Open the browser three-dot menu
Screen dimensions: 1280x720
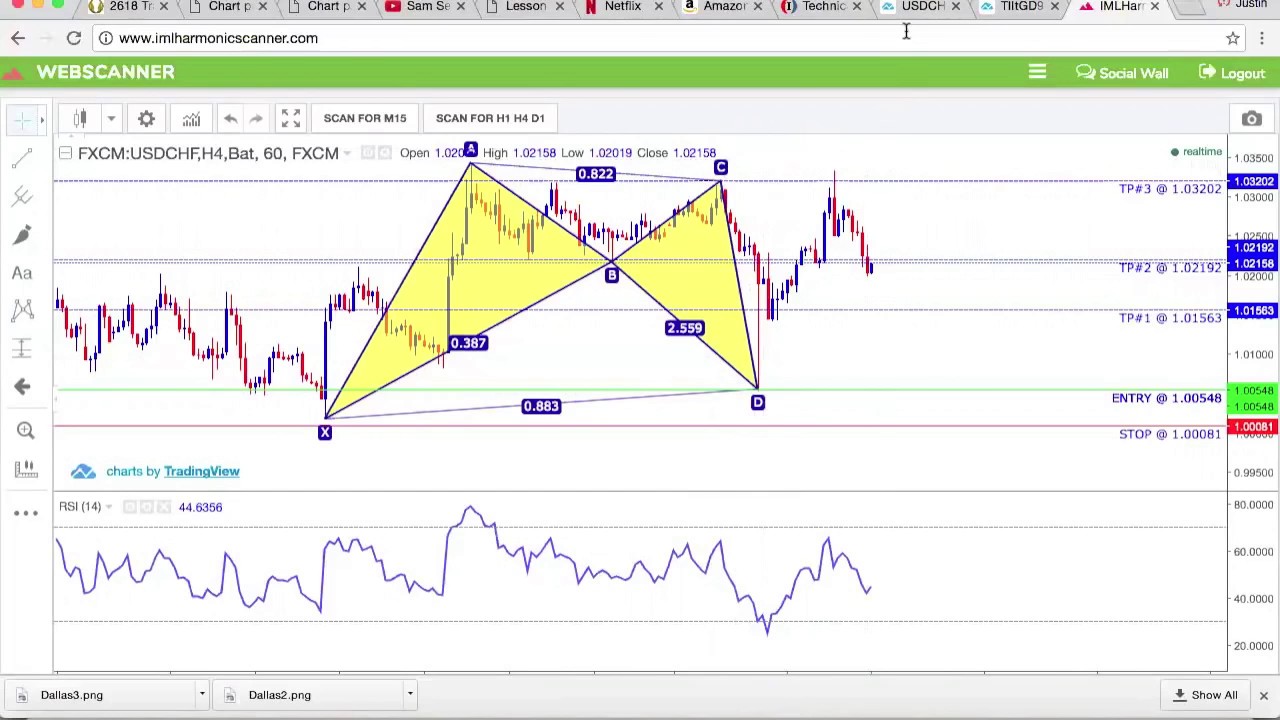1262,38
